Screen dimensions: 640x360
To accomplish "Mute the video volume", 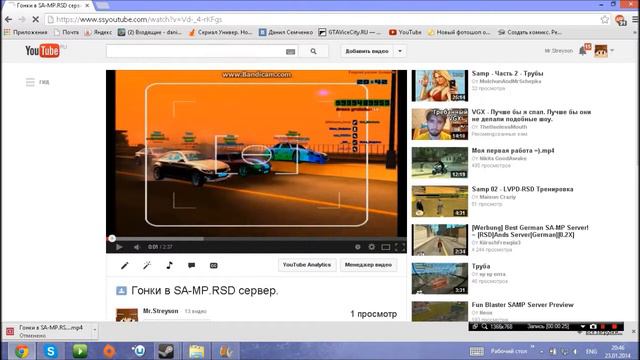I will pyautogui.click(x=137, y=247).
